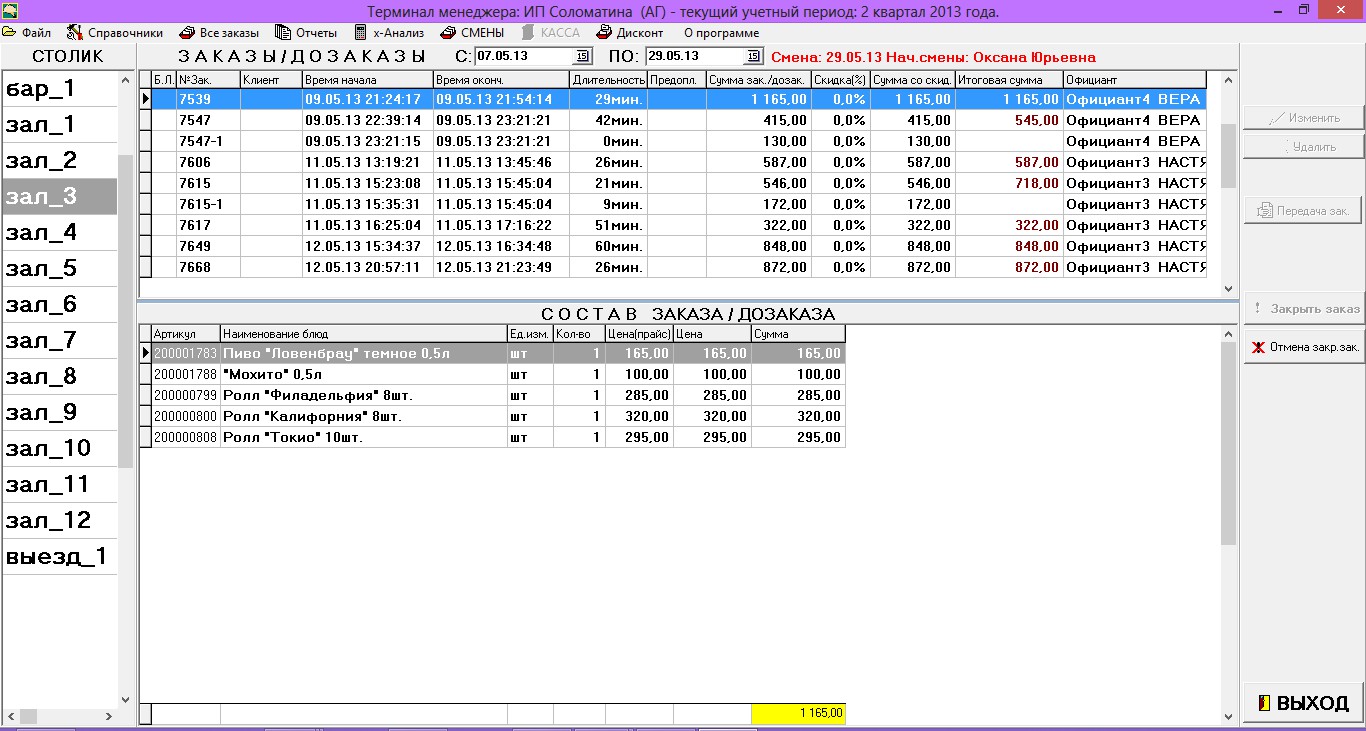Select table зал_11
This screenshot has width=1366, height=731.
59,485
